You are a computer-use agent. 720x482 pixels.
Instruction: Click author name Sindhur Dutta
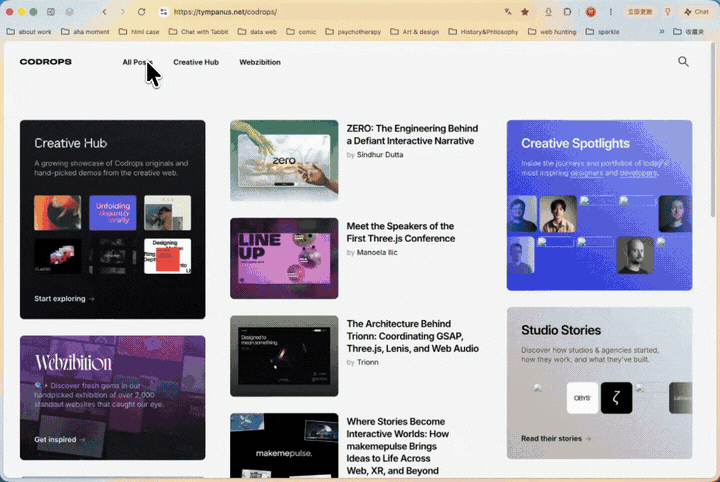(x=380, y=155)
